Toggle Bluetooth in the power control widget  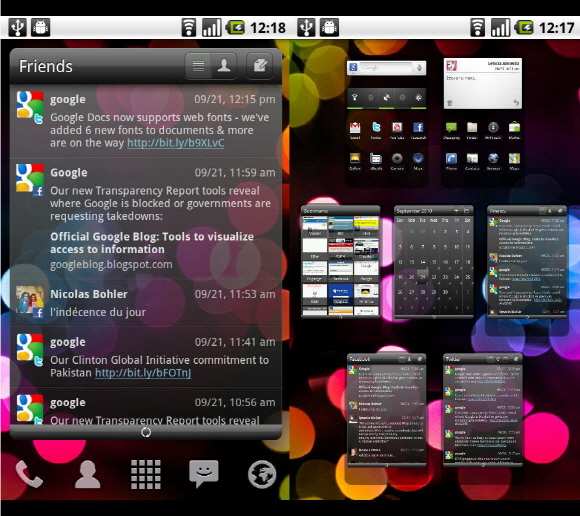click(x=370, y=98)
